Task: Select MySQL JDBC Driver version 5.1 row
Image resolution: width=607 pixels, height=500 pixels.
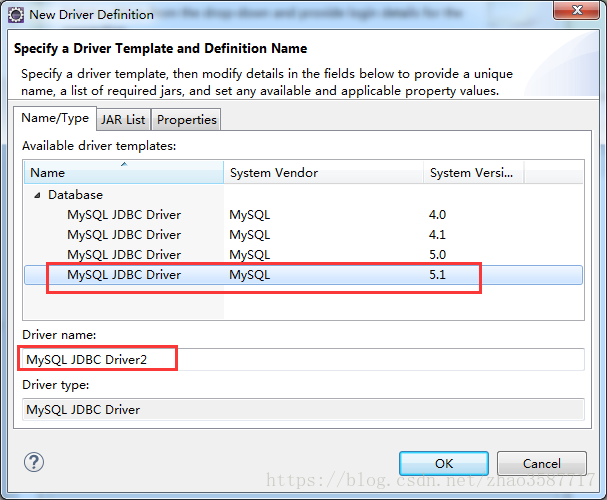Action: [x=304, y=275]
